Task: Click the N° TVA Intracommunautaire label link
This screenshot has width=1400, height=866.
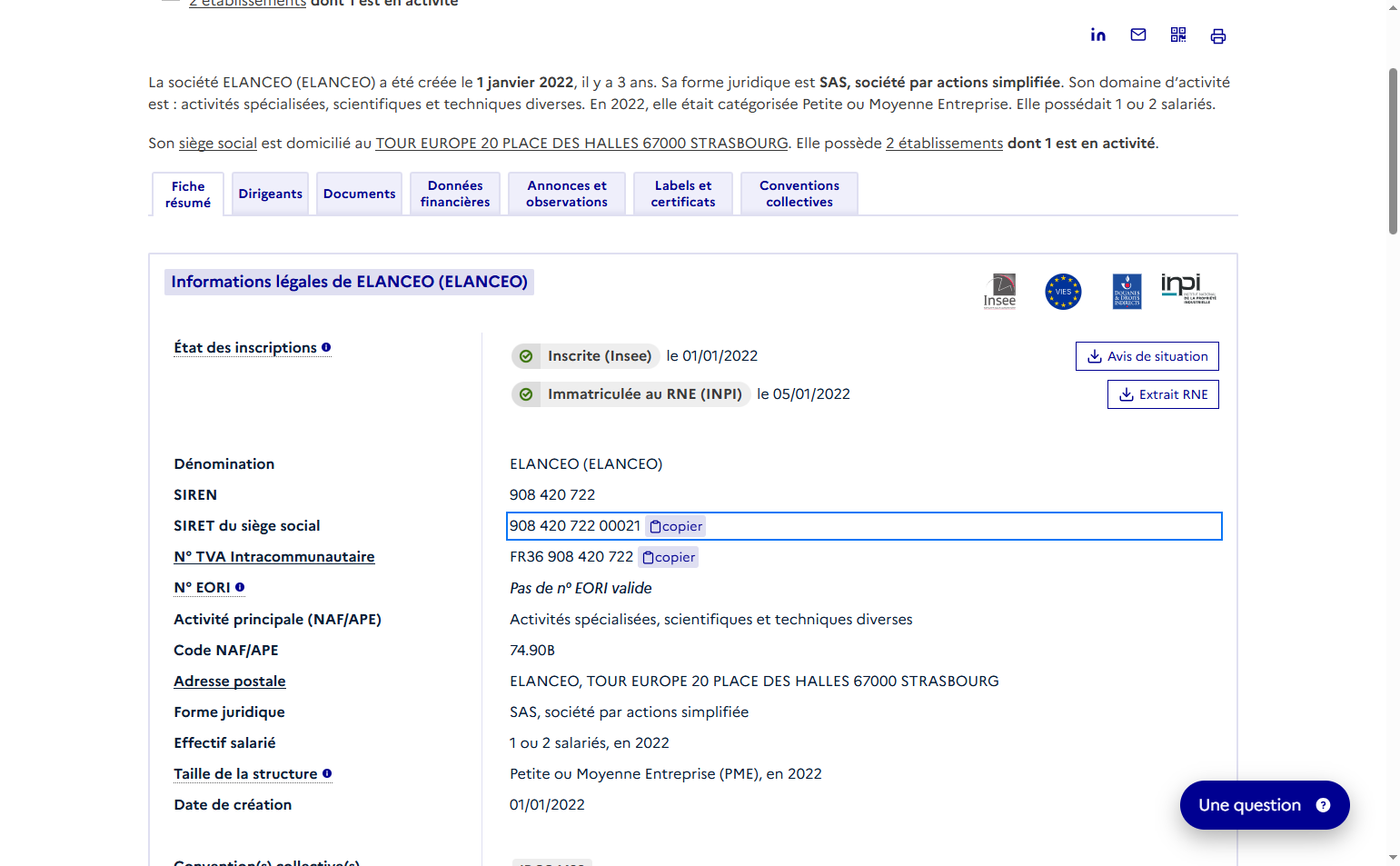Action: tap(274, 557)
